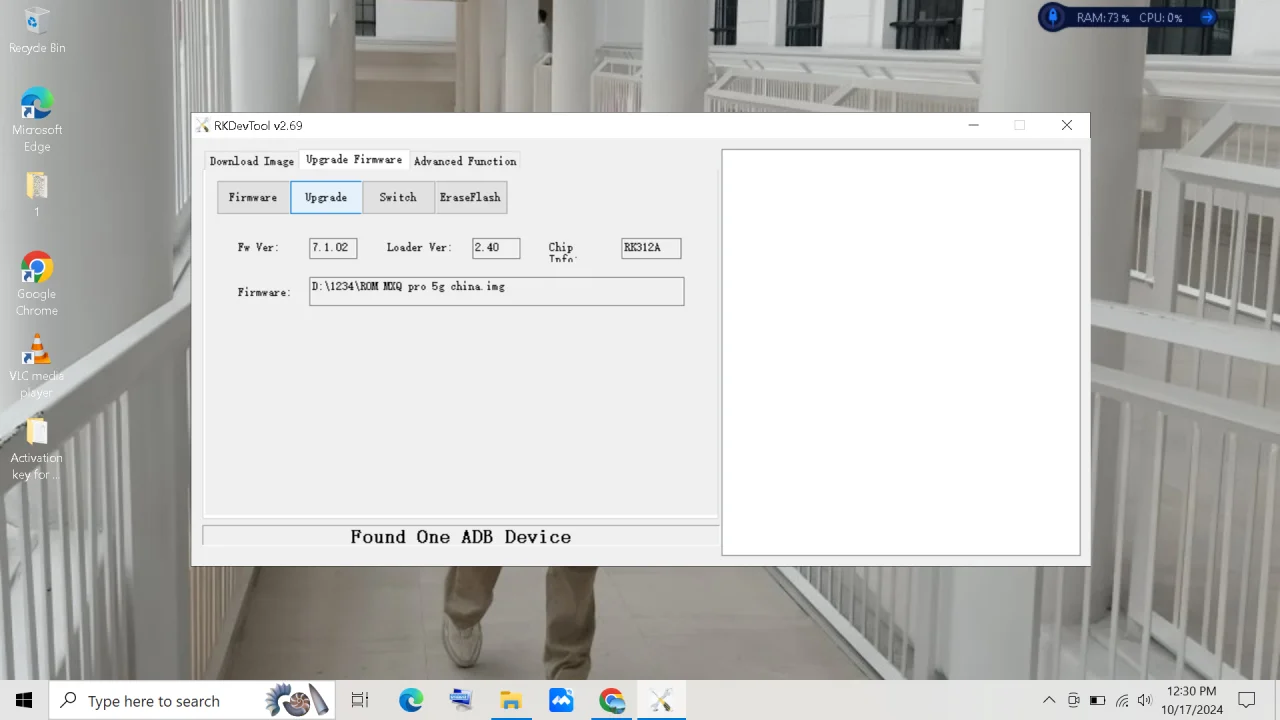Click the Found One ADB Device status bar
Screen dimensions: 1280x720
(x=461, y=537)
